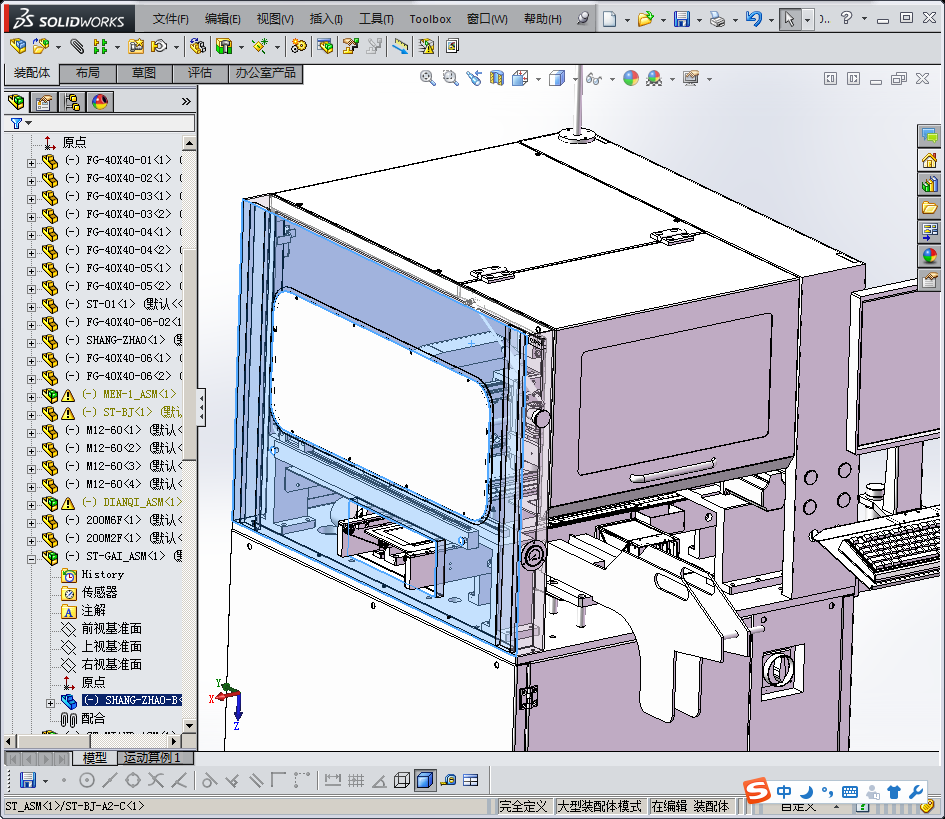Toggle shaded display in bottom toolbar

click(425, 780)
